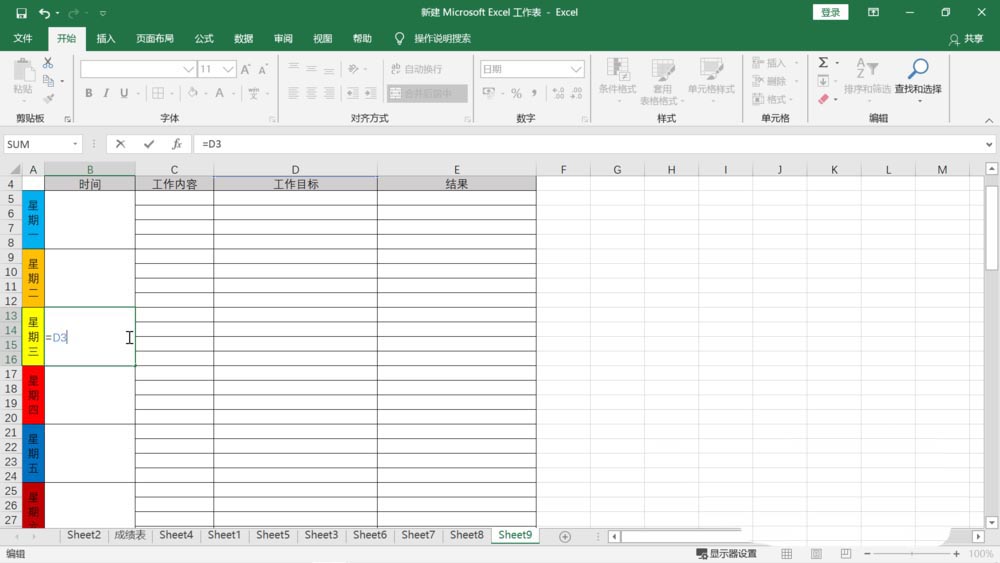Click the column D header
The image size is (1000, 563).
point(295,170)
